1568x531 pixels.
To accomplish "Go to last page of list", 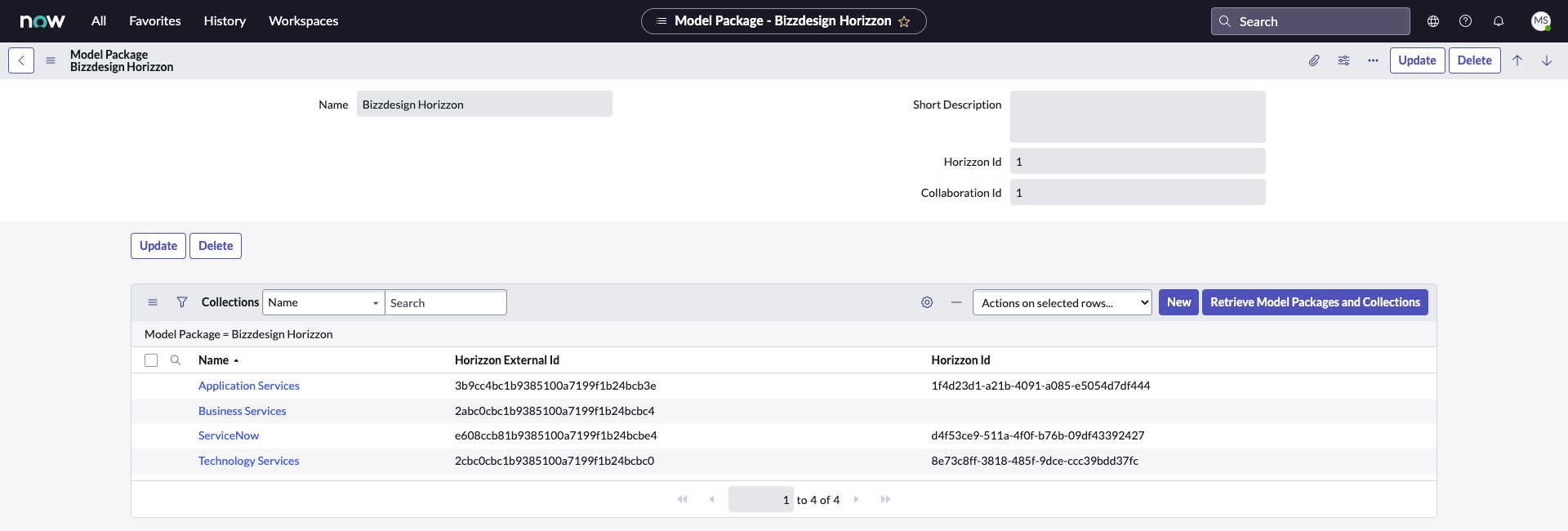I will point(885,499).
